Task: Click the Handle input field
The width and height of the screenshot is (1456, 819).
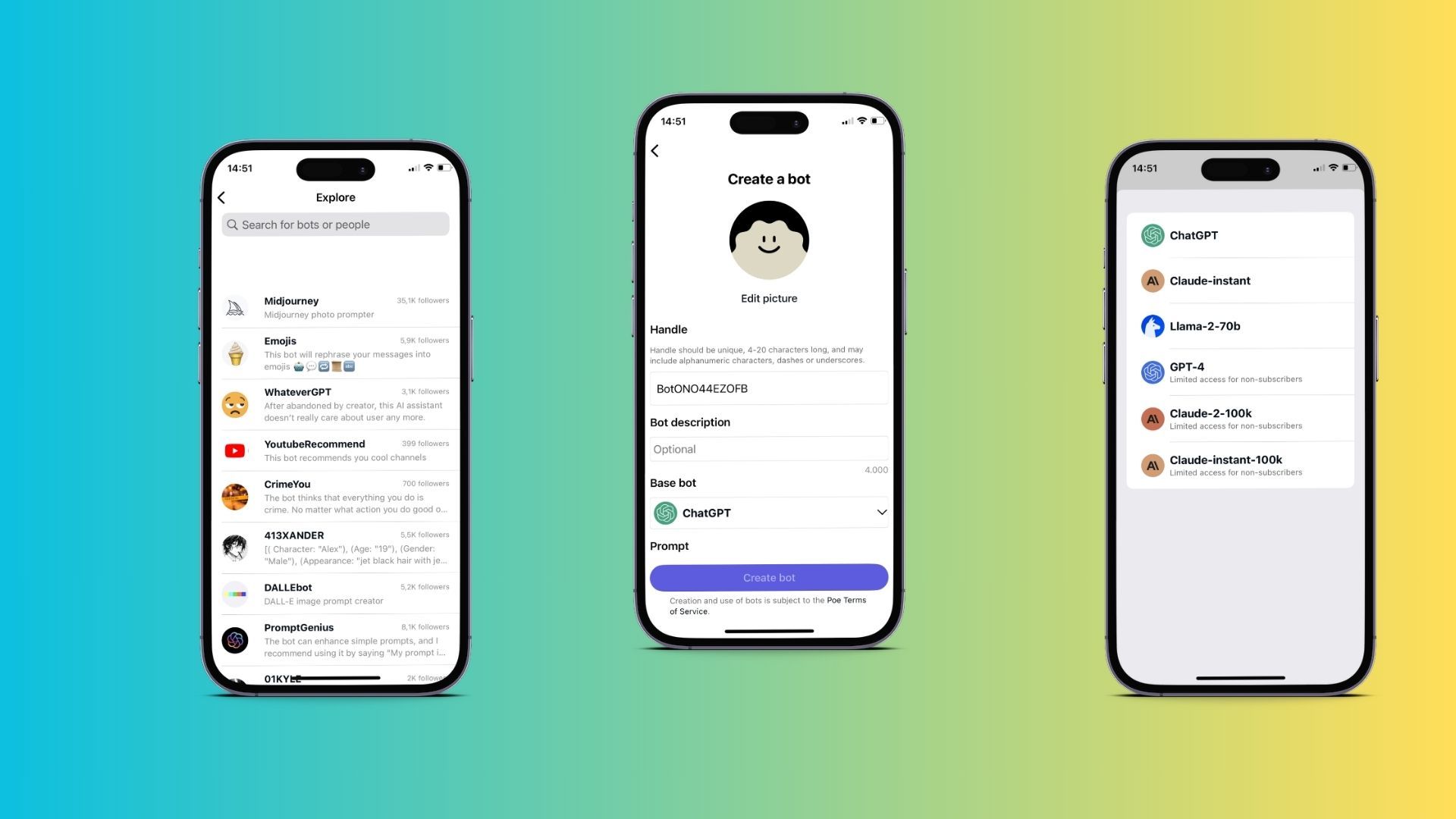Action: pos(769,388)
